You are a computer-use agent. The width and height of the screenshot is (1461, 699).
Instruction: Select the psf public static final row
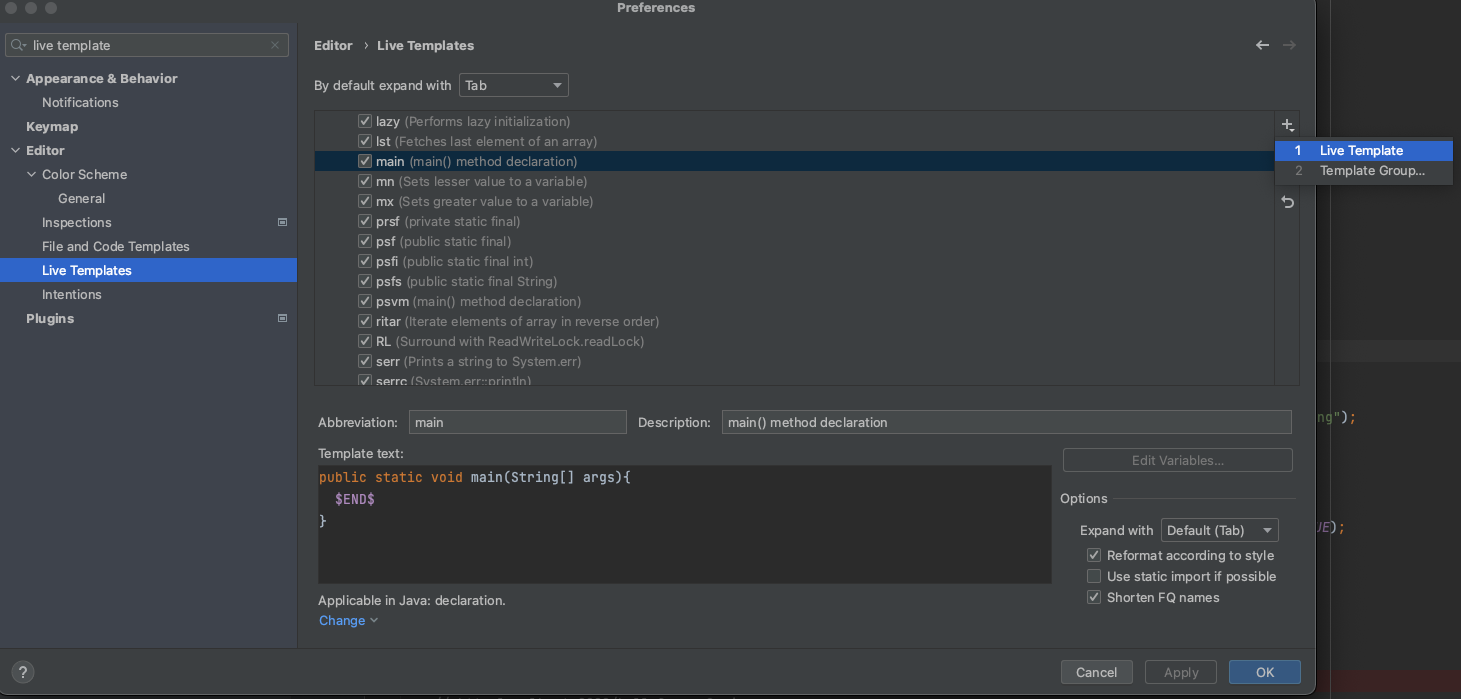click(794, 241)
